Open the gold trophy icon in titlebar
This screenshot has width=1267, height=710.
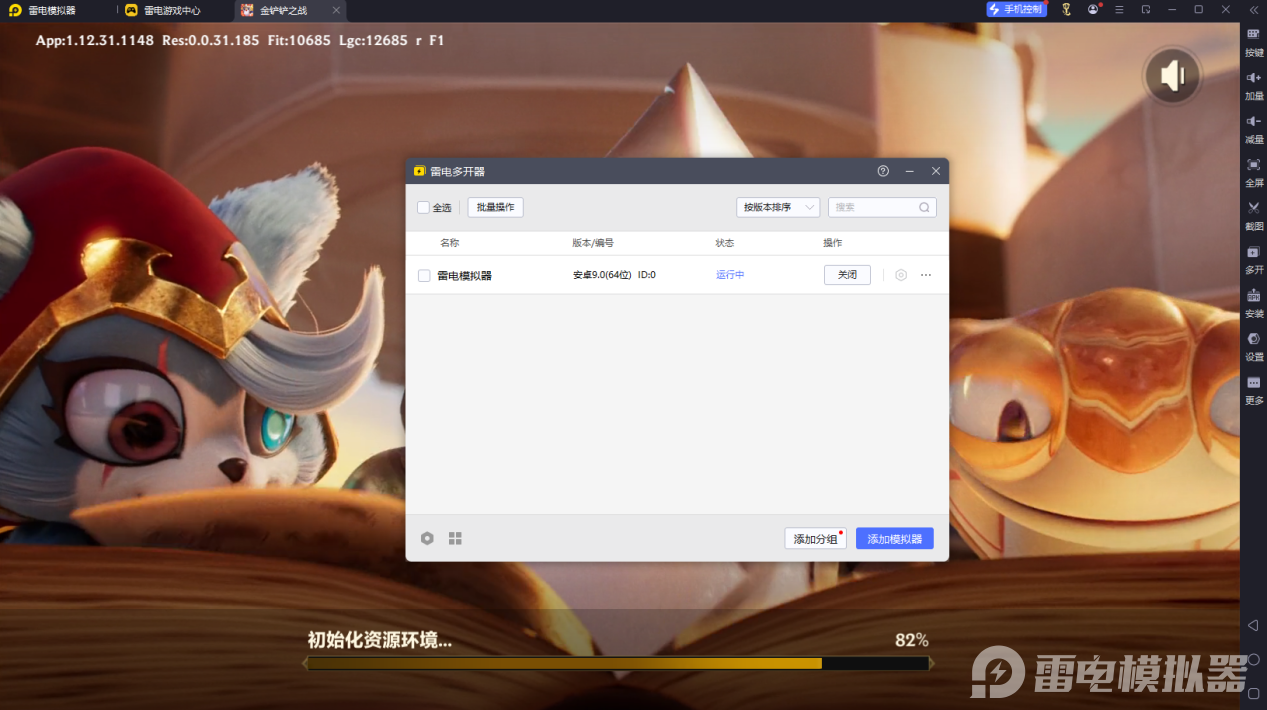1067,9
